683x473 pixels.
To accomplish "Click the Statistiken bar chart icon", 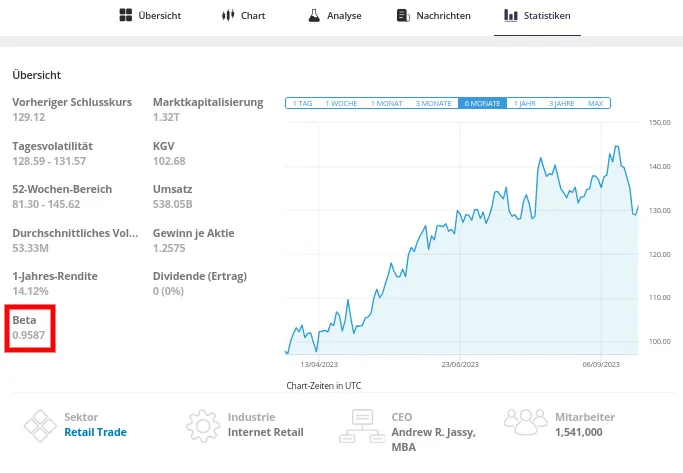I will coord(511,16).
